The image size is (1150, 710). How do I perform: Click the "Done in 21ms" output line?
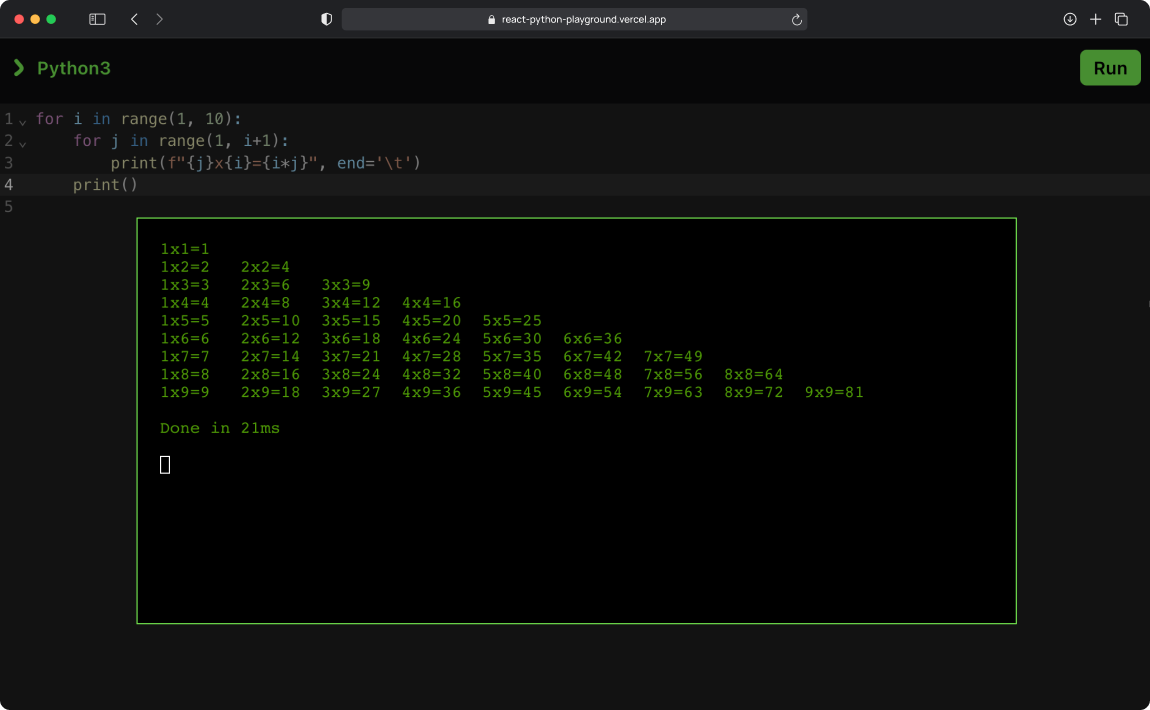[220, 428]
